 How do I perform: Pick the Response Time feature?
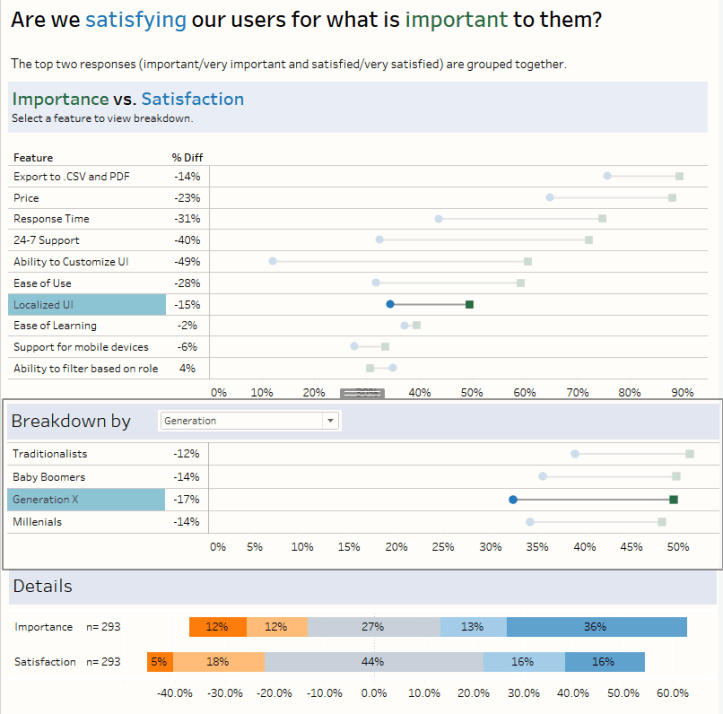point(51,219)
